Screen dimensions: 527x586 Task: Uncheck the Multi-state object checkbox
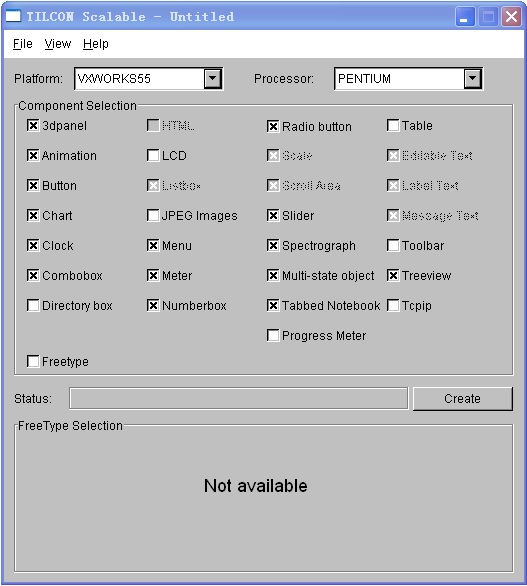click(273, 275)
